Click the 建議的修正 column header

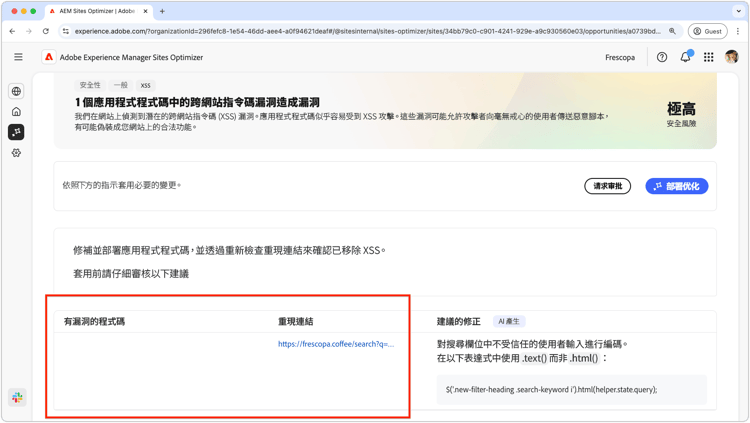point(458,322)
